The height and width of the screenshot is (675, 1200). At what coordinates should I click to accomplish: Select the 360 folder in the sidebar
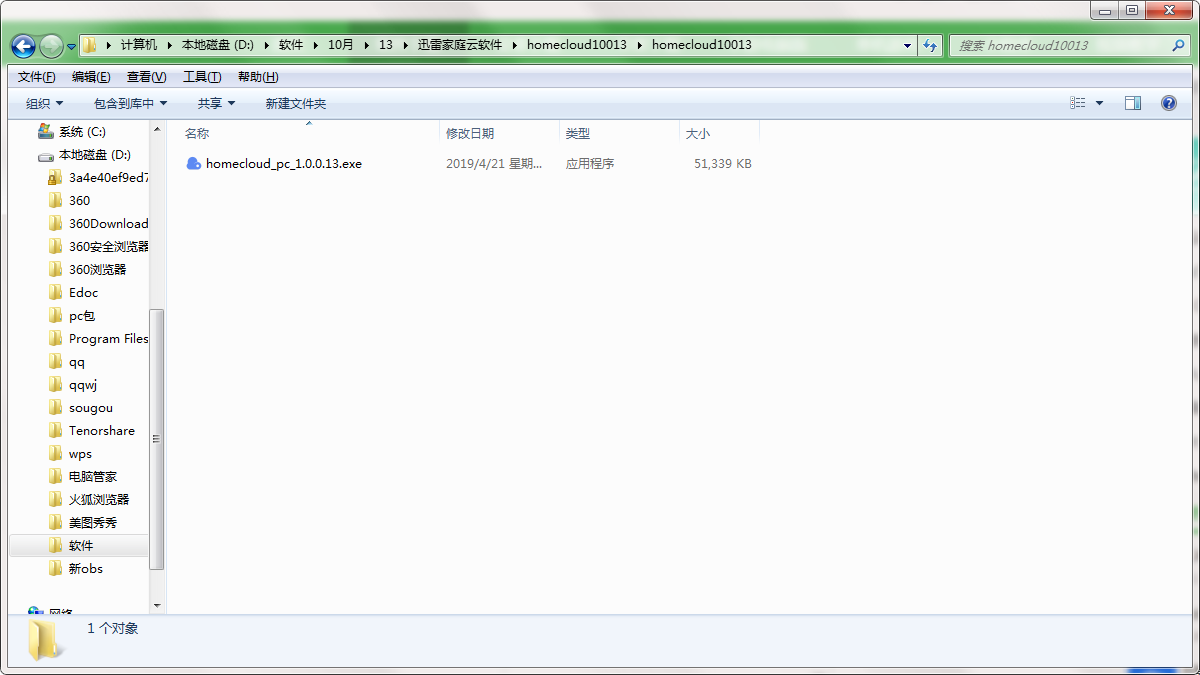point(79,201)
